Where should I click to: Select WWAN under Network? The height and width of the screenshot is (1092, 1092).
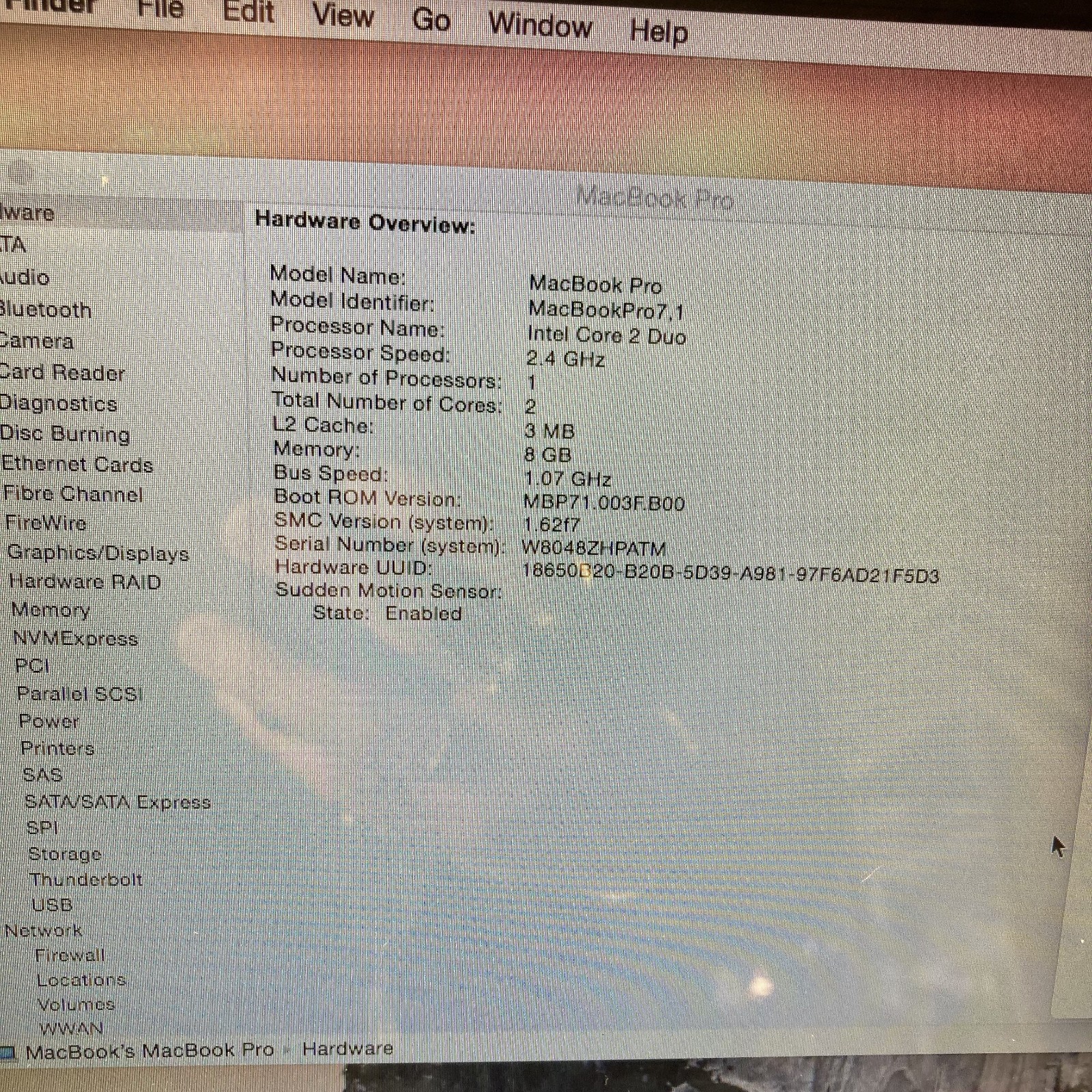(x=71, y=1028)
